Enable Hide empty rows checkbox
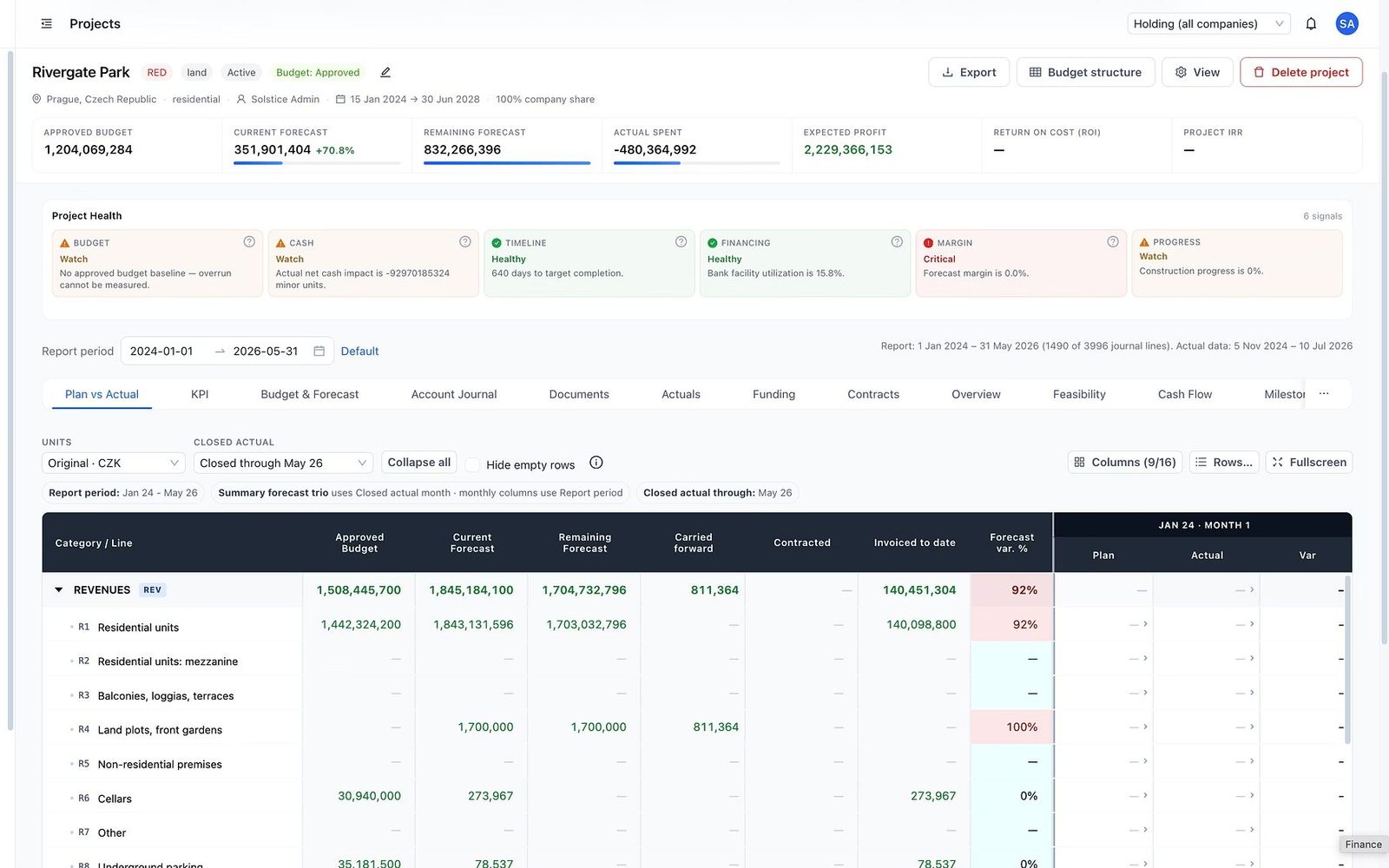 point(472,464)
